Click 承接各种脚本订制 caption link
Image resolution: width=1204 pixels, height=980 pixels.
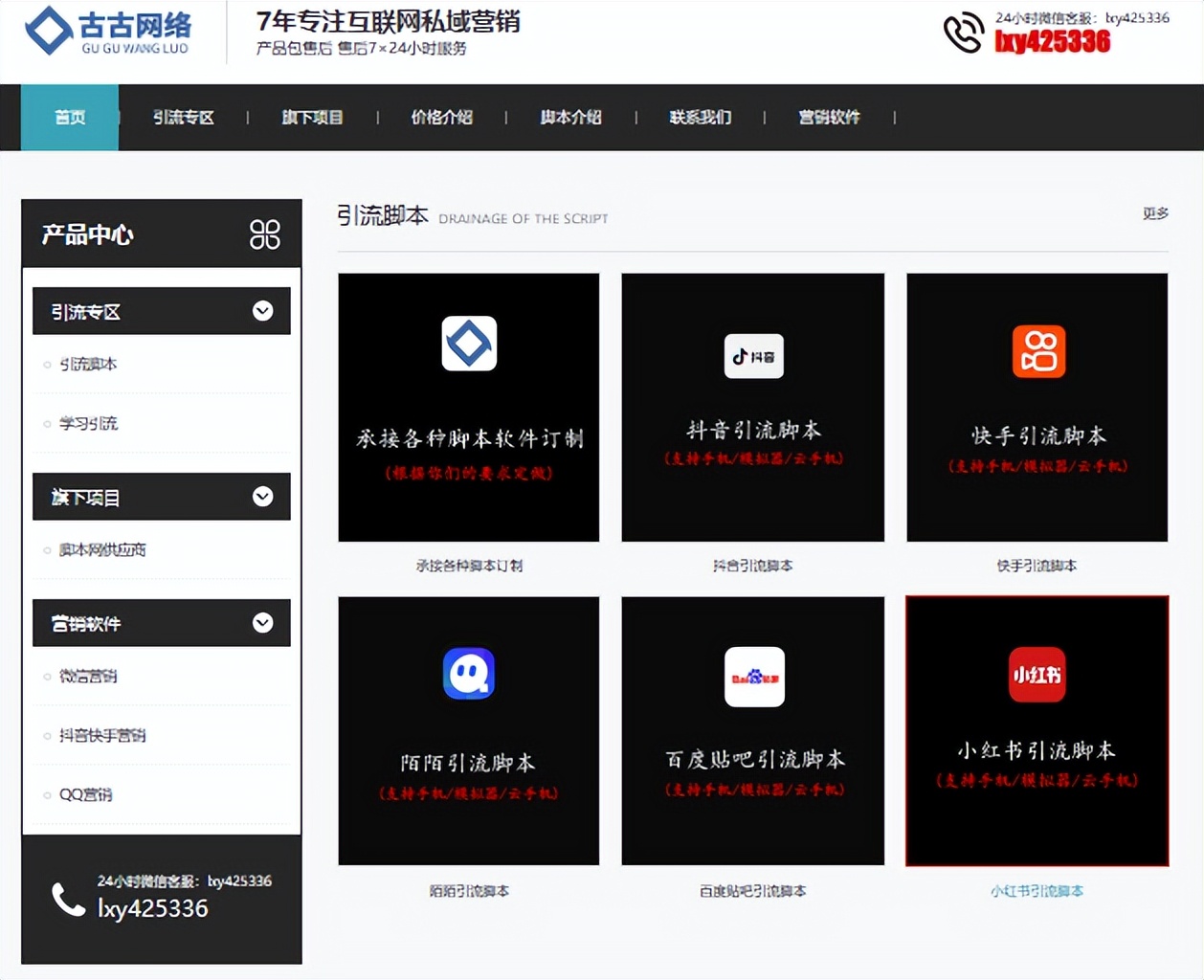point(469,566)
